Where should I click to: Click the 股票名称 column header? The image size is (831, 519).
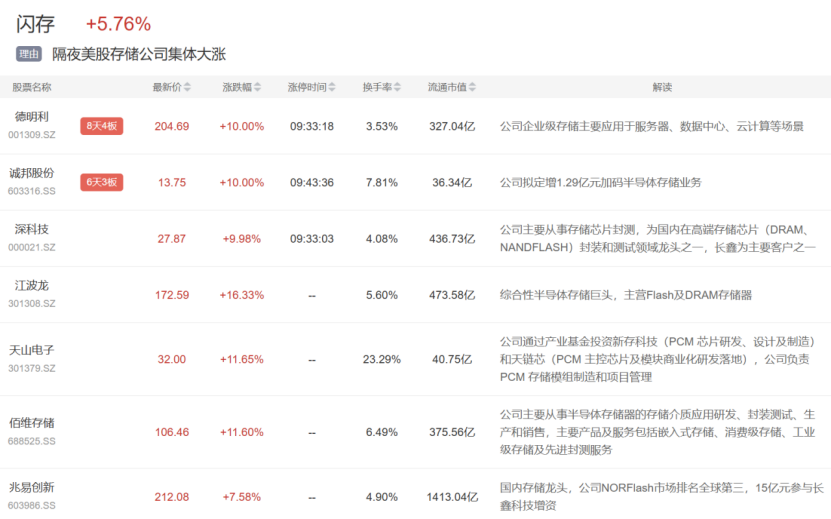tap(32, 87)
